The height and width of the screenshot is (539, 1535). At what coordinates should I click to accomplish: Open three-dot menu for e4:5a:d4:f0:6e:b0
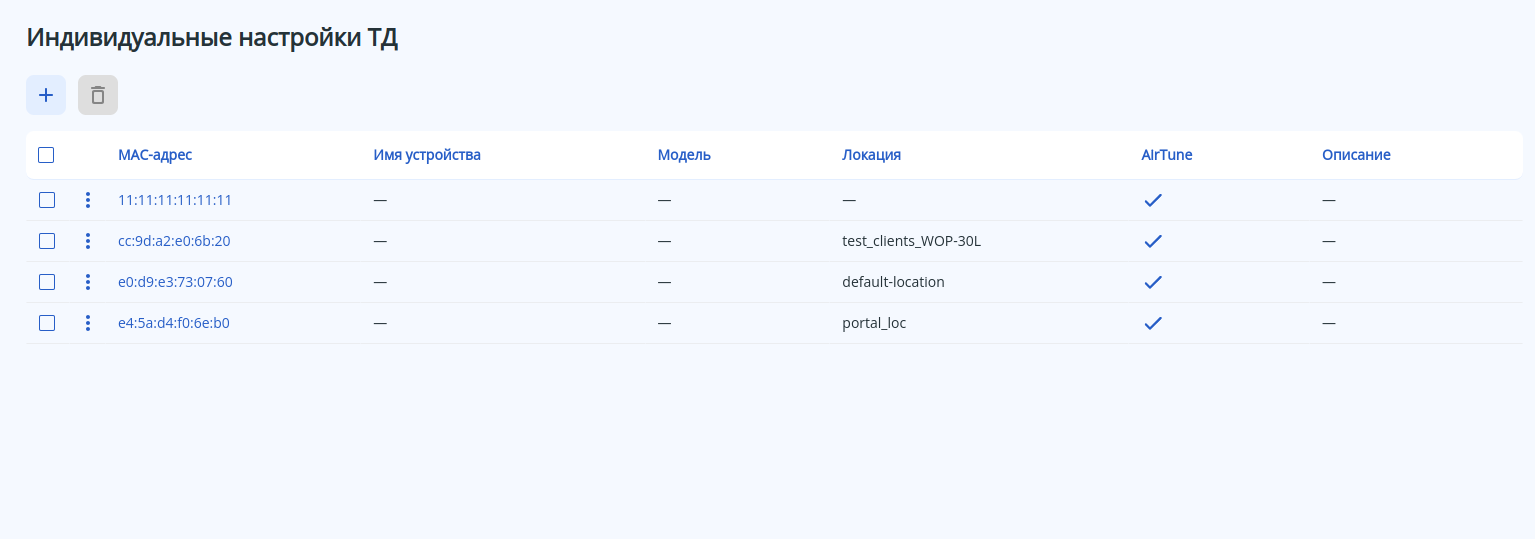88,323
